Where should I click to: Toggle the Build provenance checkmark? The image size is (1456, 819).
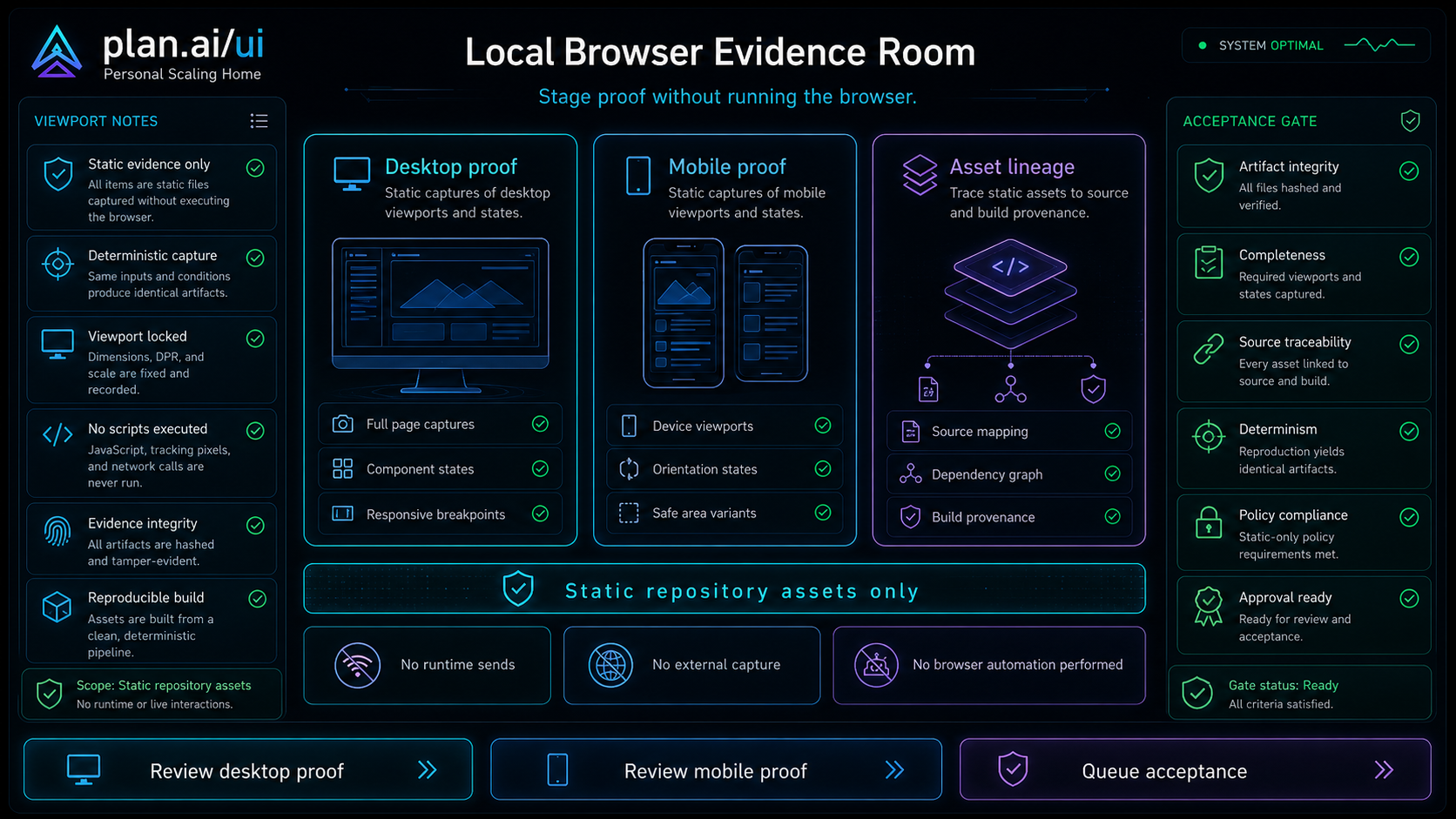(x=1112, y=516)
